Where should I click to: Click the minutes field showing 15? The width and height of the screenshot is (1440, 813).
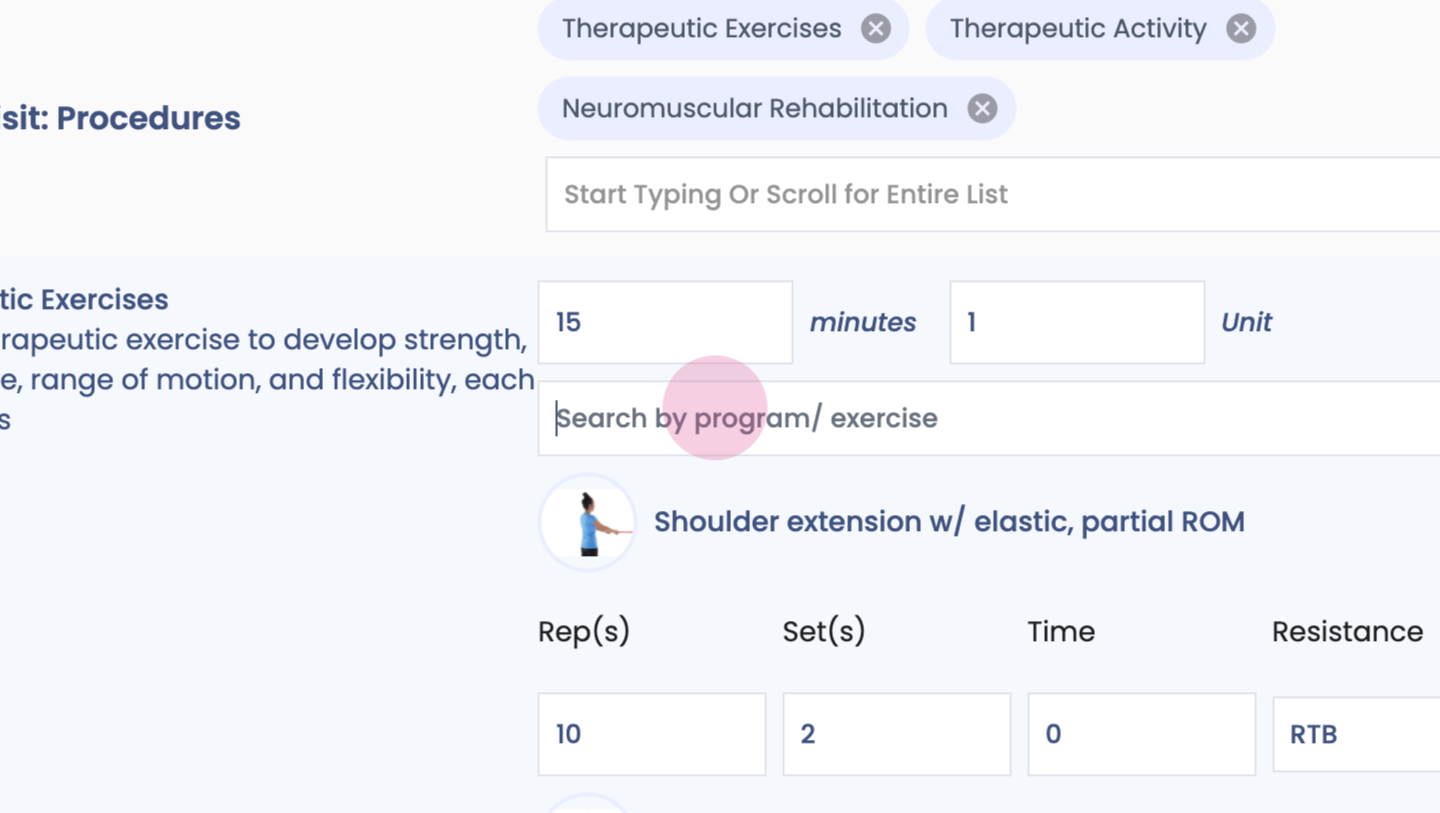pos(665,322)
